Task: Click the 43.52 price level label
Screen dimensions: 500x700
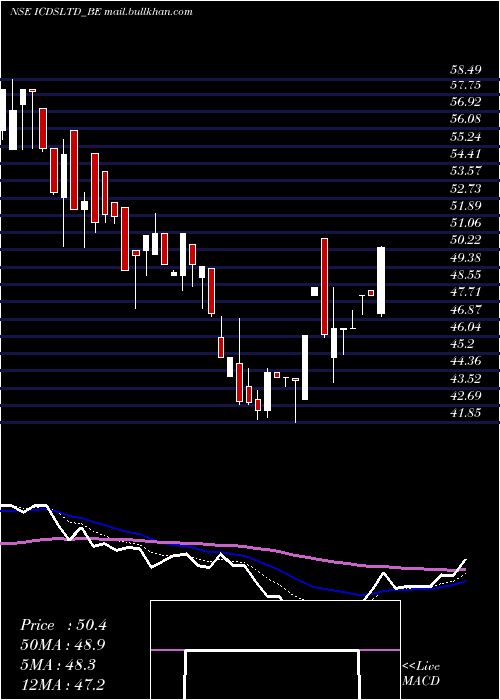Action: tap(465, 379)
